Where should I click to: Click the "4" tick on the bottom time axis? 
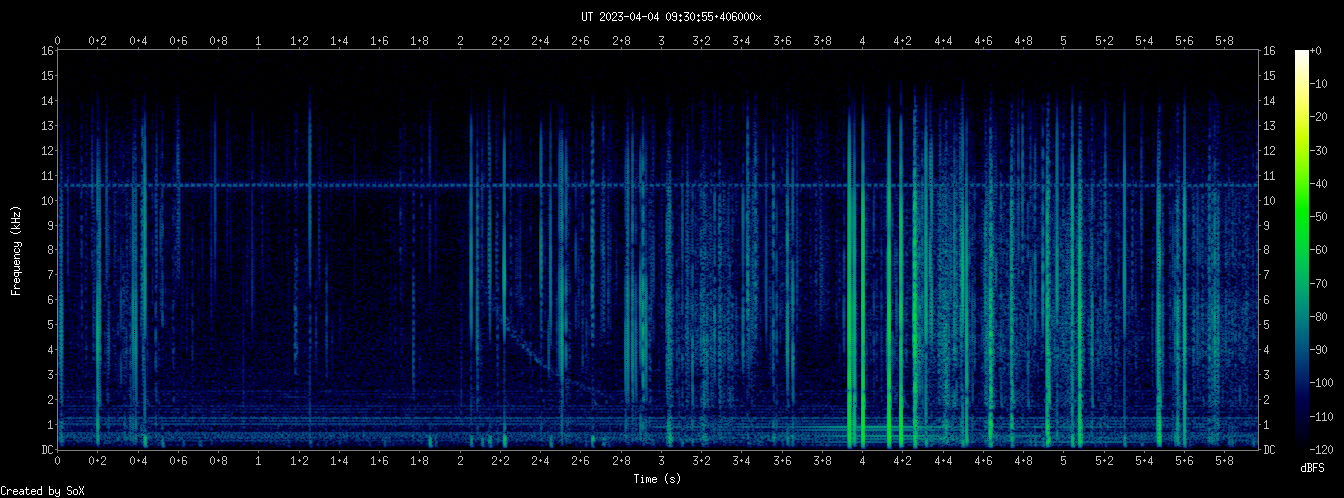point(862,462)
